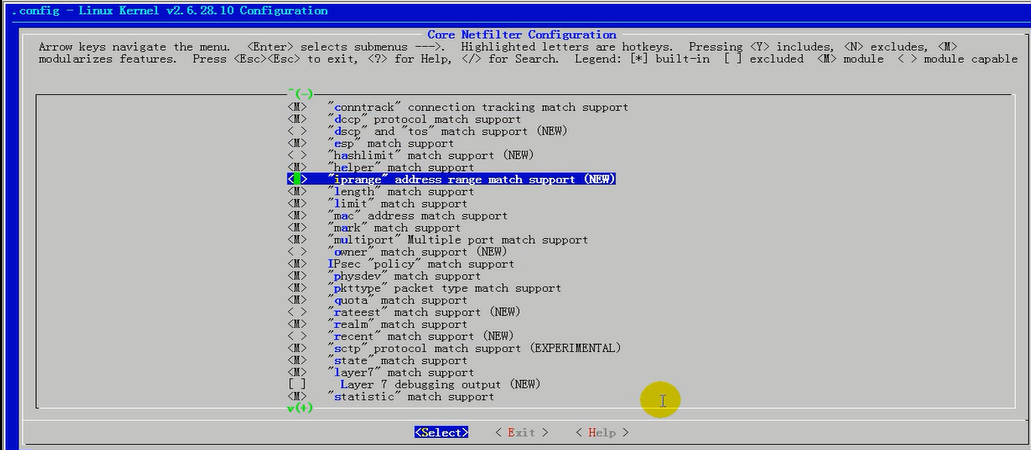The width and height of the screenshot is (1031, 450).
Task: Enable the "dscp" and "tos" match option
Action: (297, 131)
